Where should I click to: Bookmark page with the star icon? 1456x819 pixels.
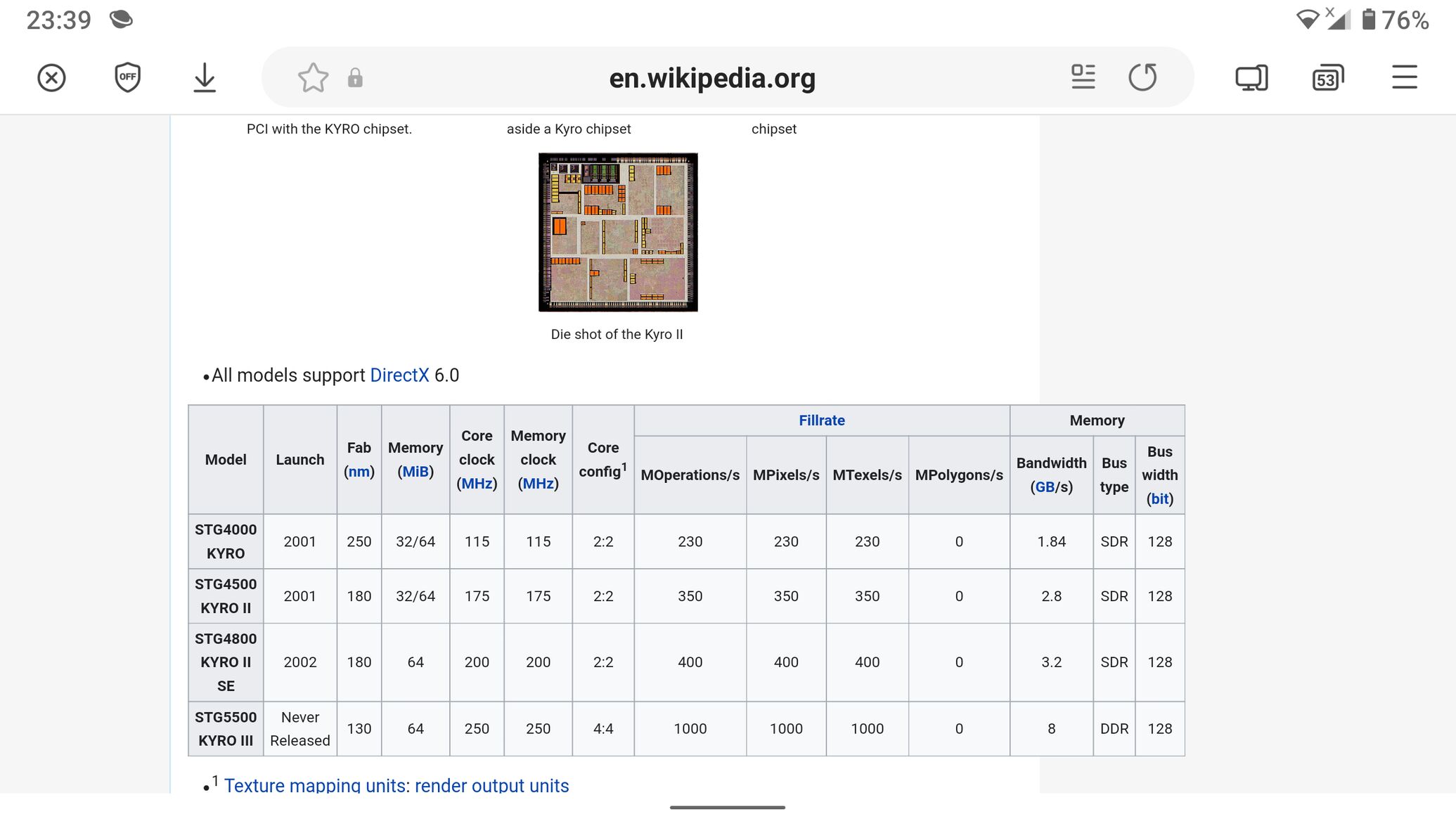[313, 77]
